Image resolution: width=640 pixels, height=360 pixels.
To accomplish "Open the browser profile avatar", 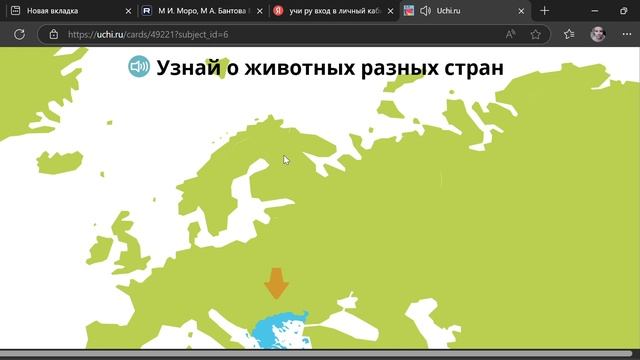I will coord(598,34).
